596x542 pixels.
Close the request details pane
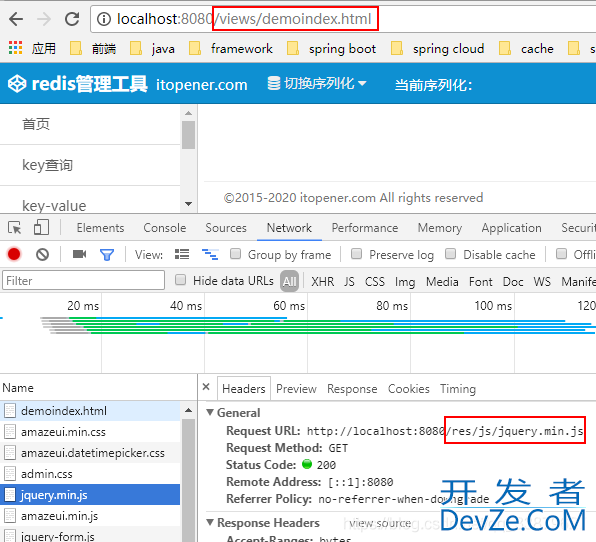point(206,387)
